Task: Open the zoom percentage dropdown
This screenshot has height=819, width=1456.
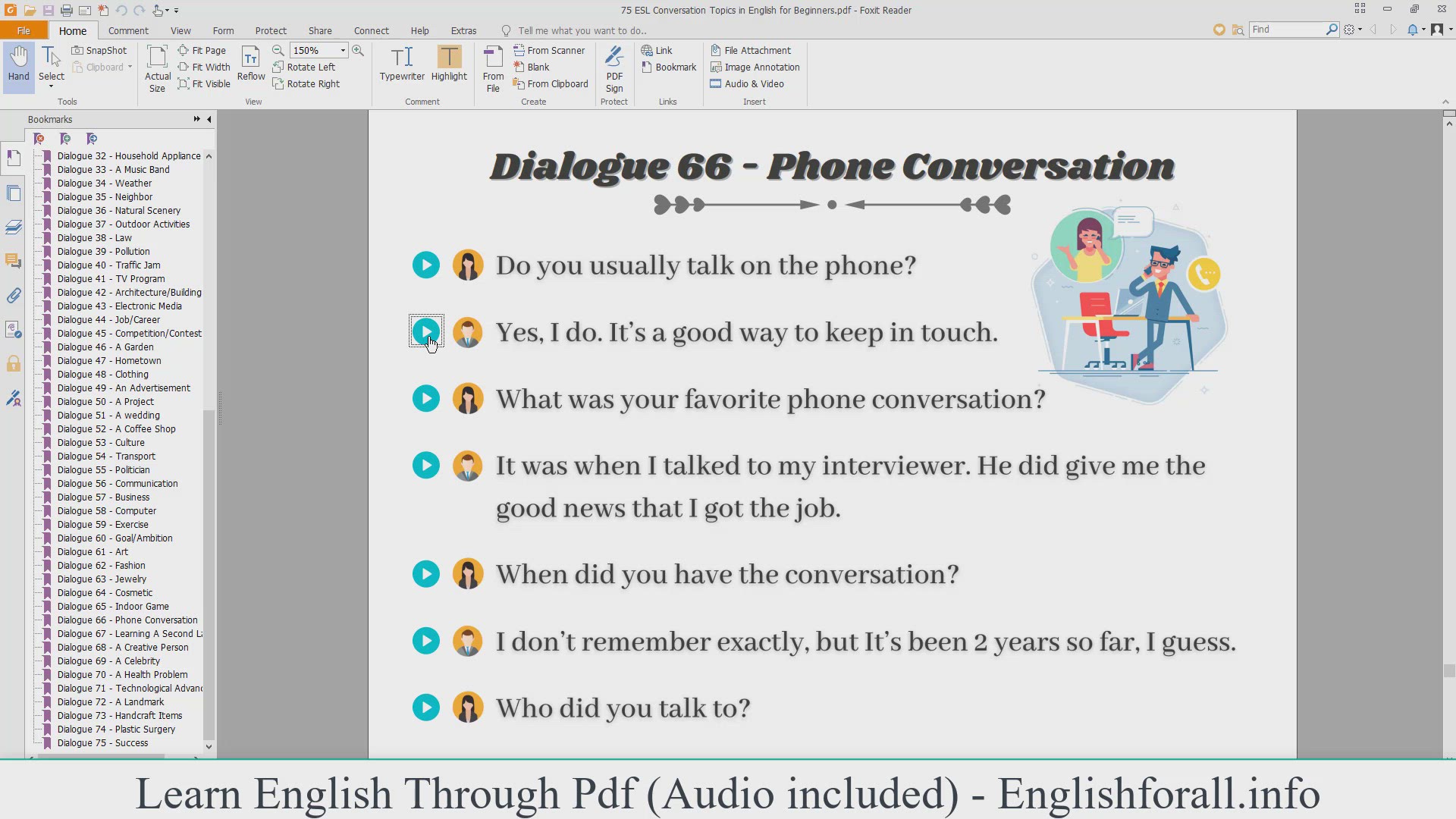Action: (x=343, y=51)
